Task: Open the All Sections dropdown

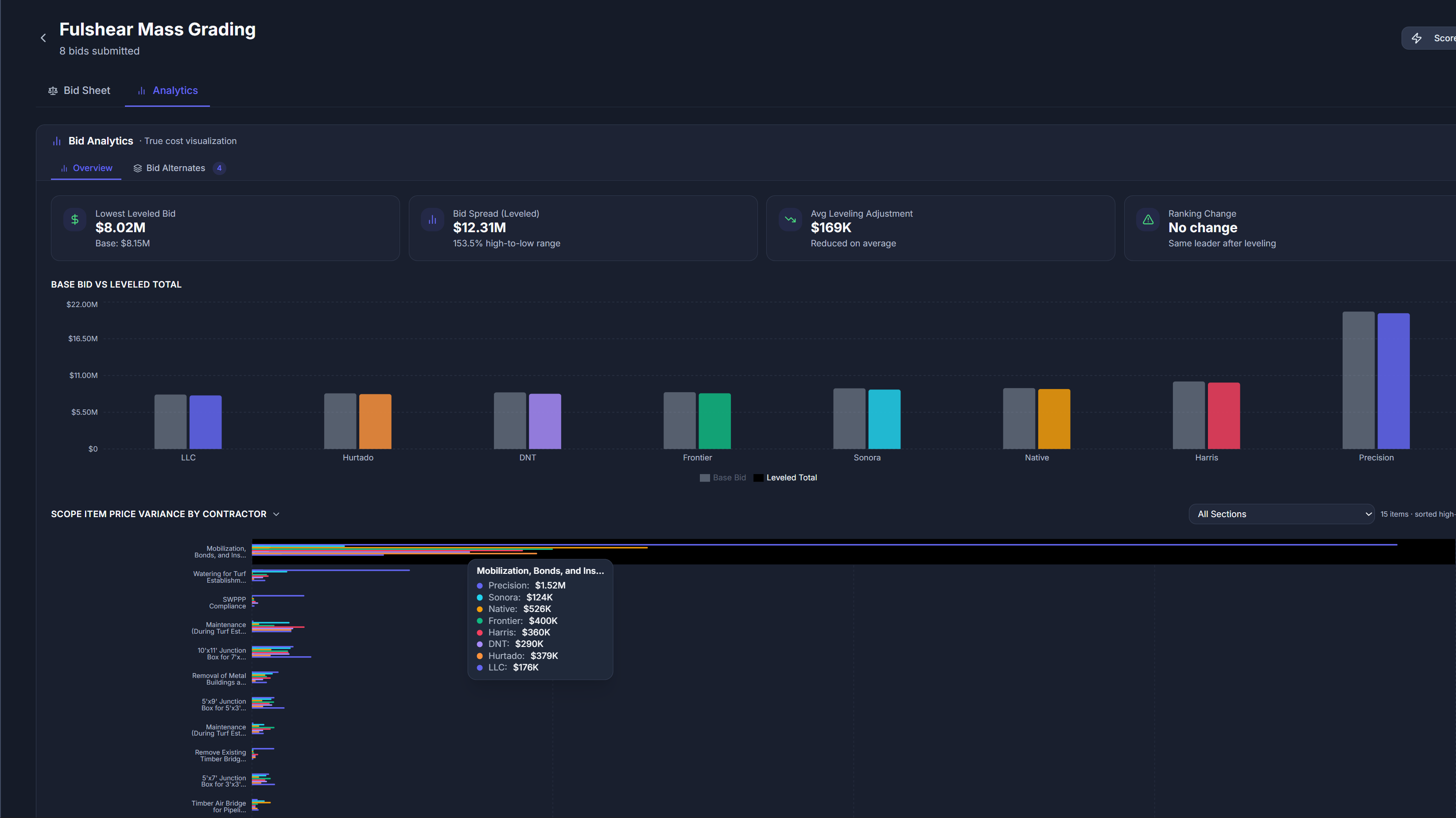Action: coord(1282,514)
